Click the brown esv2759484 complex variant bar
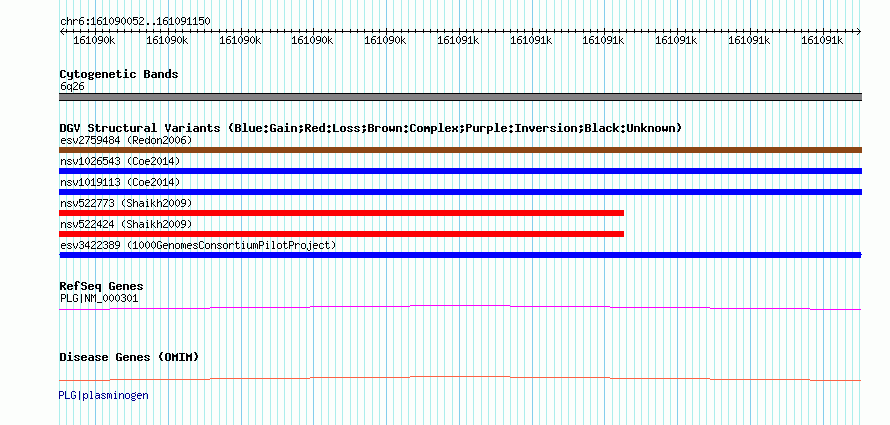Viewport: 890px width, 425px height. point(460,150)
